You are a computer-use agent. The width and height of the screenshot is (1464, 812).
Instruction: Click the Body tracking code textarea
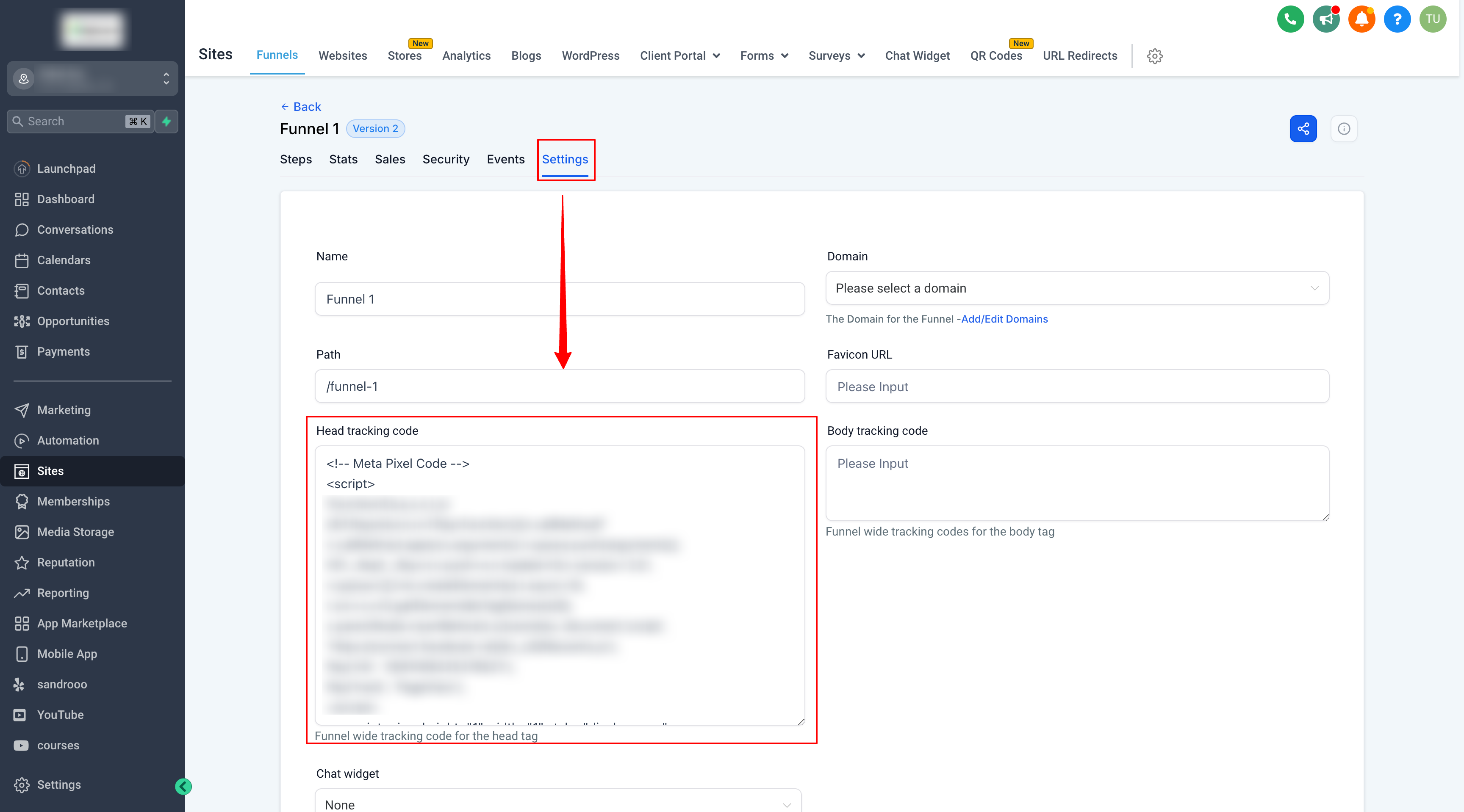point(1077,483)
